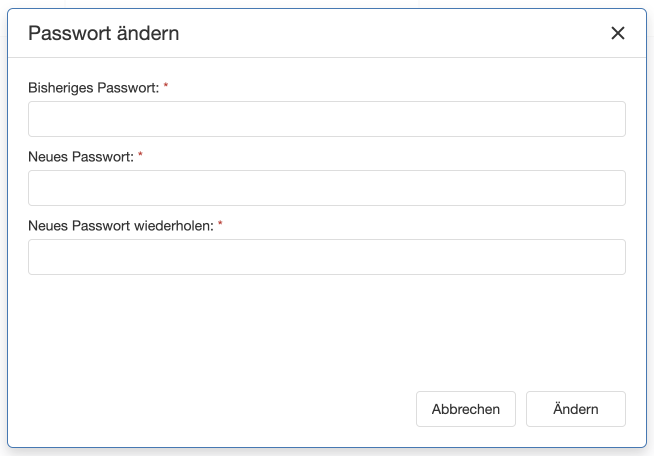Focus the Neues Passwort text box
This screenshot has width=654, height=456.
(326, 188)
